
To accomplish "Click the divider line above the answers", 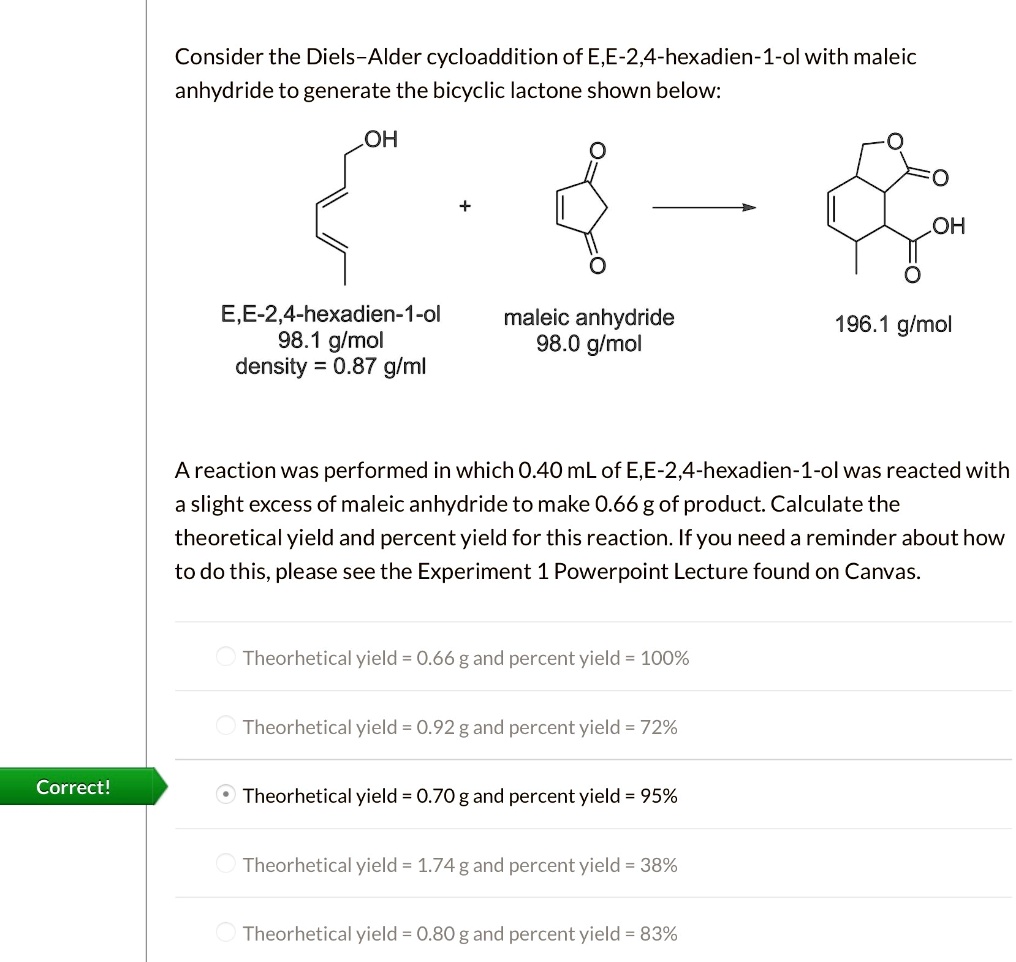I will point(593,623).
